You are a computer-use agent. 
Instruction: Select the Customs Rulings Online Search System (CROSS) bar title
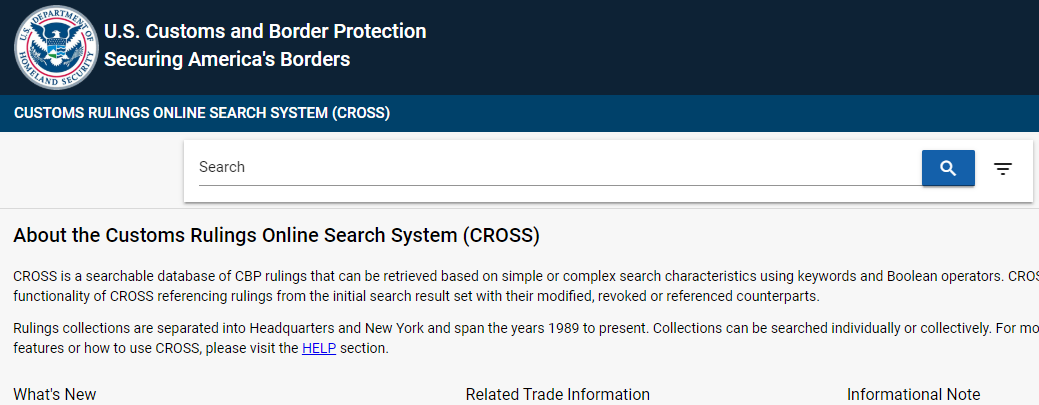coord(202,113)
